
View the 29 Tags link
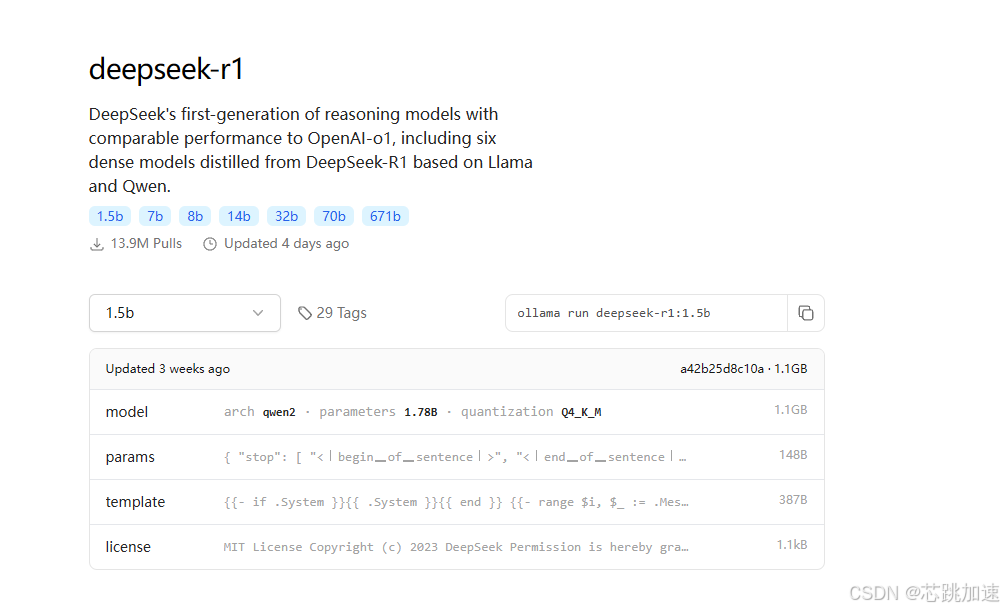click(x=332, y=313)
